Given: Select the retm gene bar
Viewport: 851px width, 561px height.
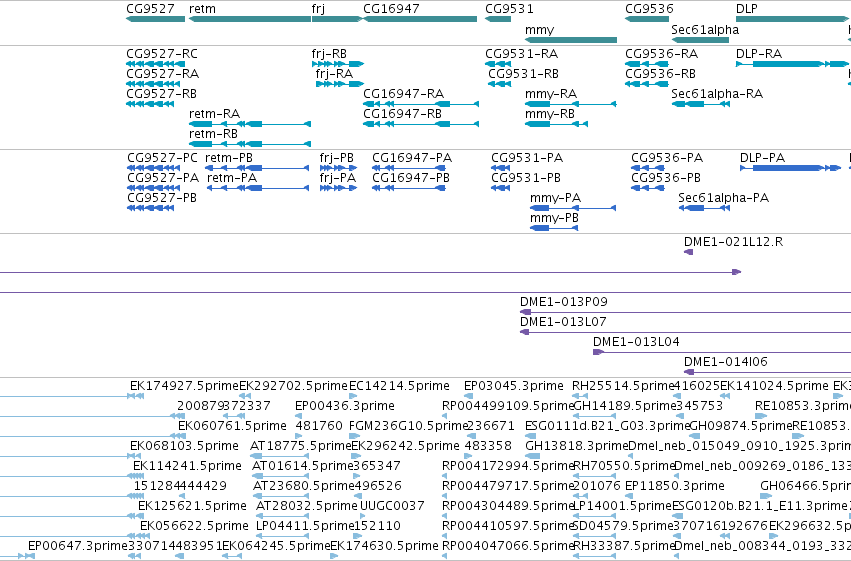Looking at the screenshot, I should pos(250,20).
